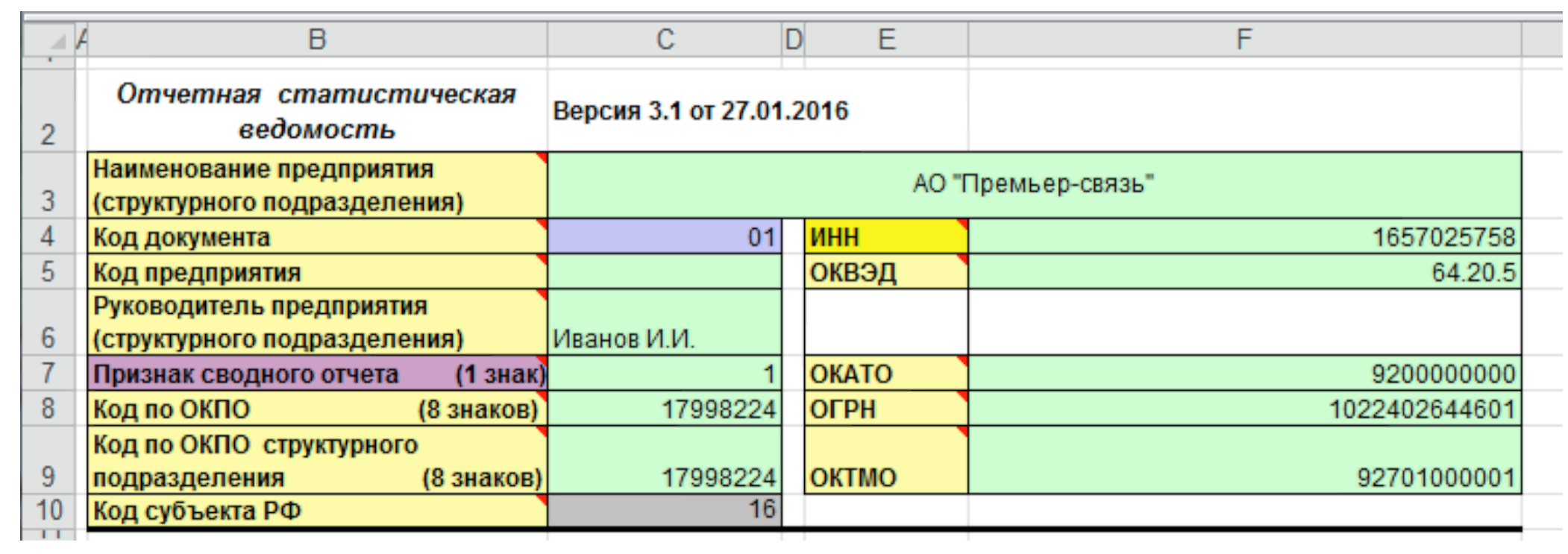
Task: Select the Код документа value cell 01
Action: pos(664,237)
